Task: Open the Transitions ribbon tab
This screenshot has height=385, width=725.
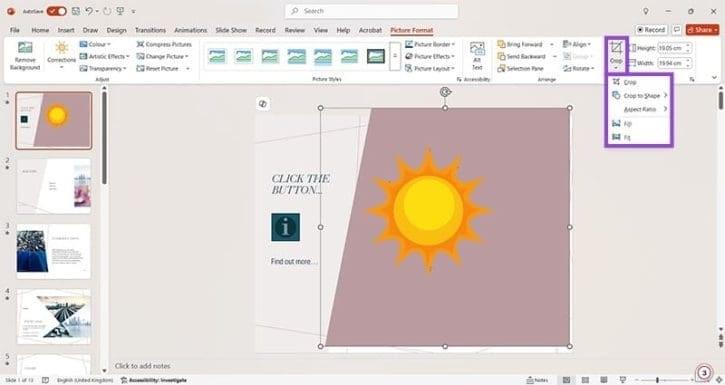Action: pyautogui.click(x=150, y=30)
